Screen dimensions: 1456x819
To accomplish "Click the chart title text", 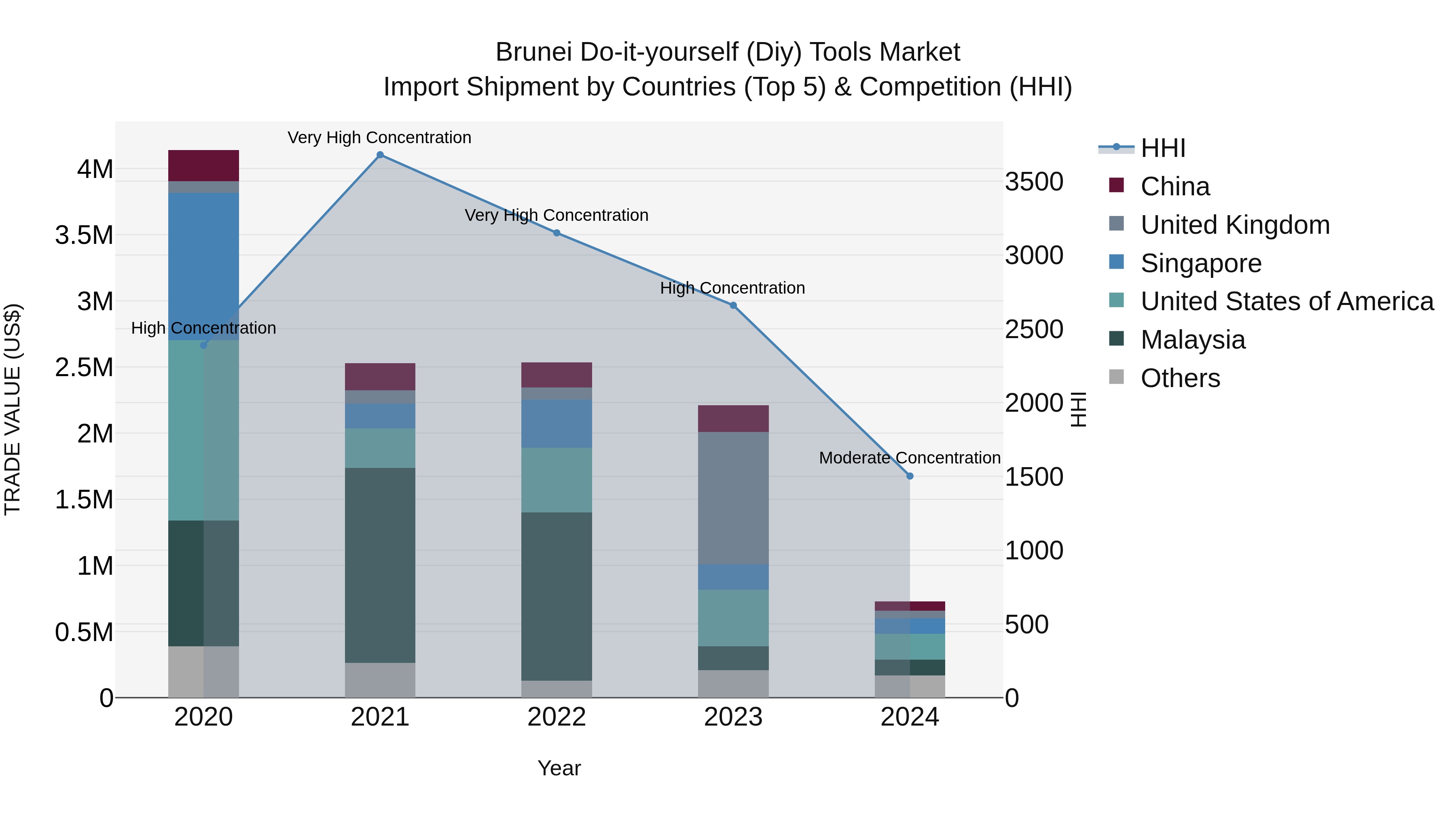I will (728, 70).
